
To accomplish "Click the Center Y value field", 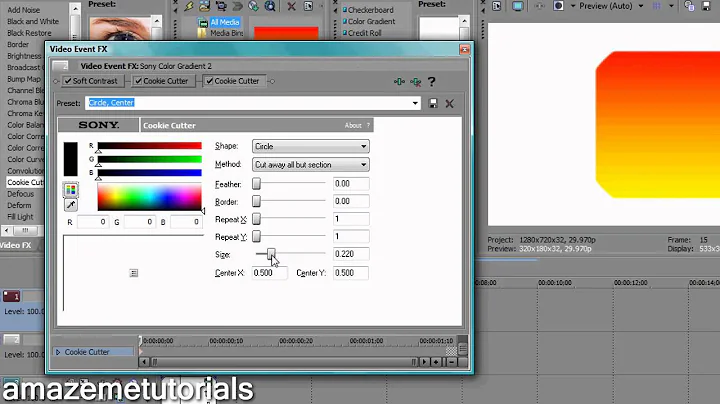I will coord(351,273).
